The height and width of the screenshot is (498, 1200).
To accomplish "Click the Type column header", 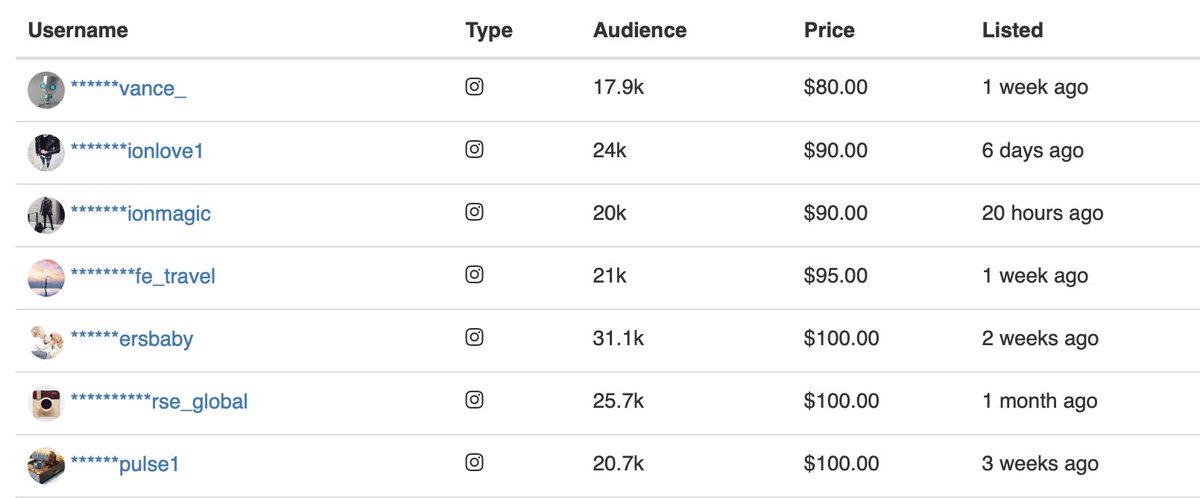I will 489,30.
